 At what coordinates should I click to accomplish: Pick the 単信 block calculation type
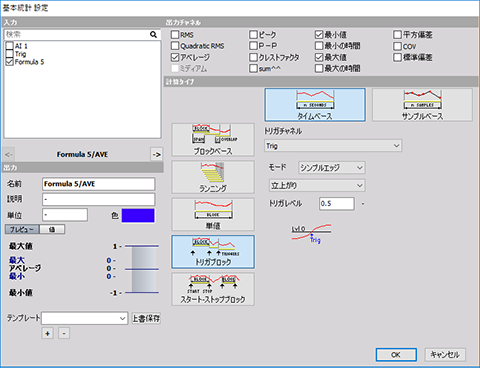(x=213, y=214)
